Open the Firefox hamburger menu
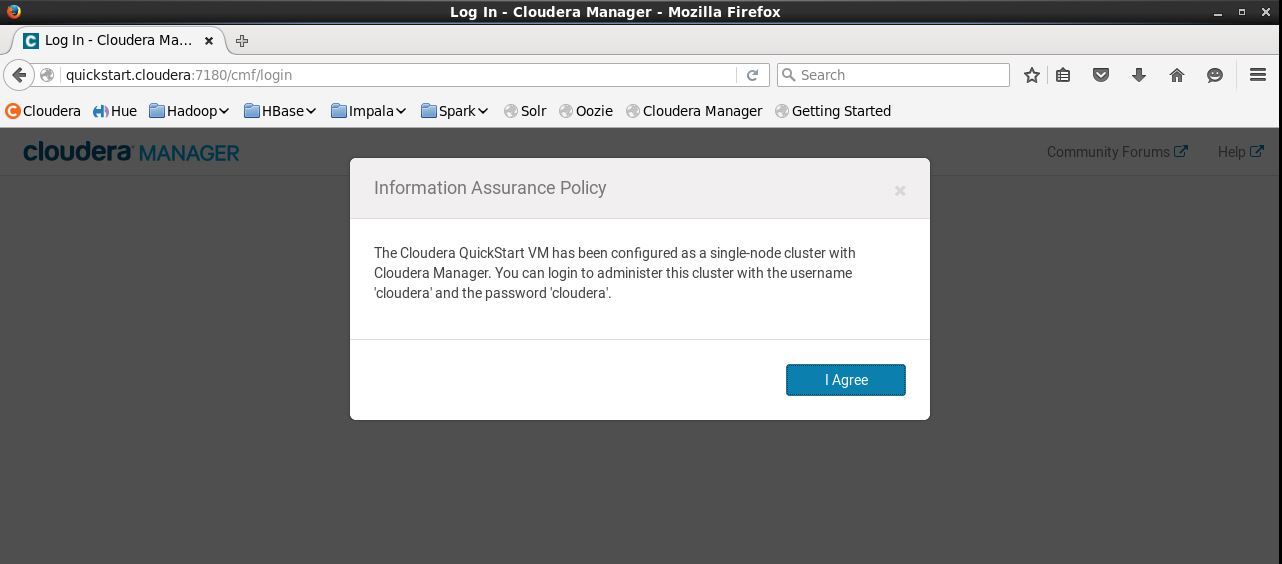The width and height of the screenshot is (1282, 564). (x=1258, y=75)
